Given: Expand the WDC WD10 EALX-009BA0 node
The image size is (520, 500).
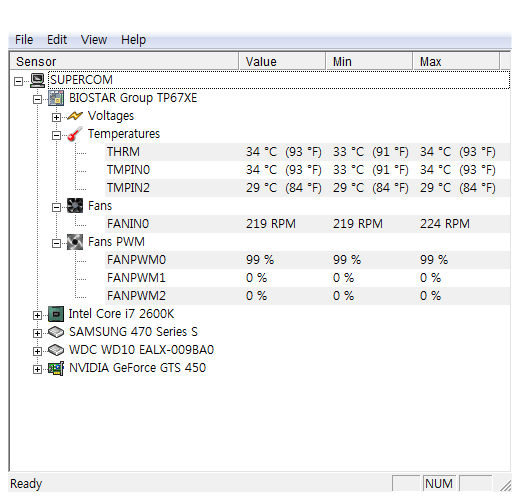Looking at the screenshot, I should click(x=37, y=351).
